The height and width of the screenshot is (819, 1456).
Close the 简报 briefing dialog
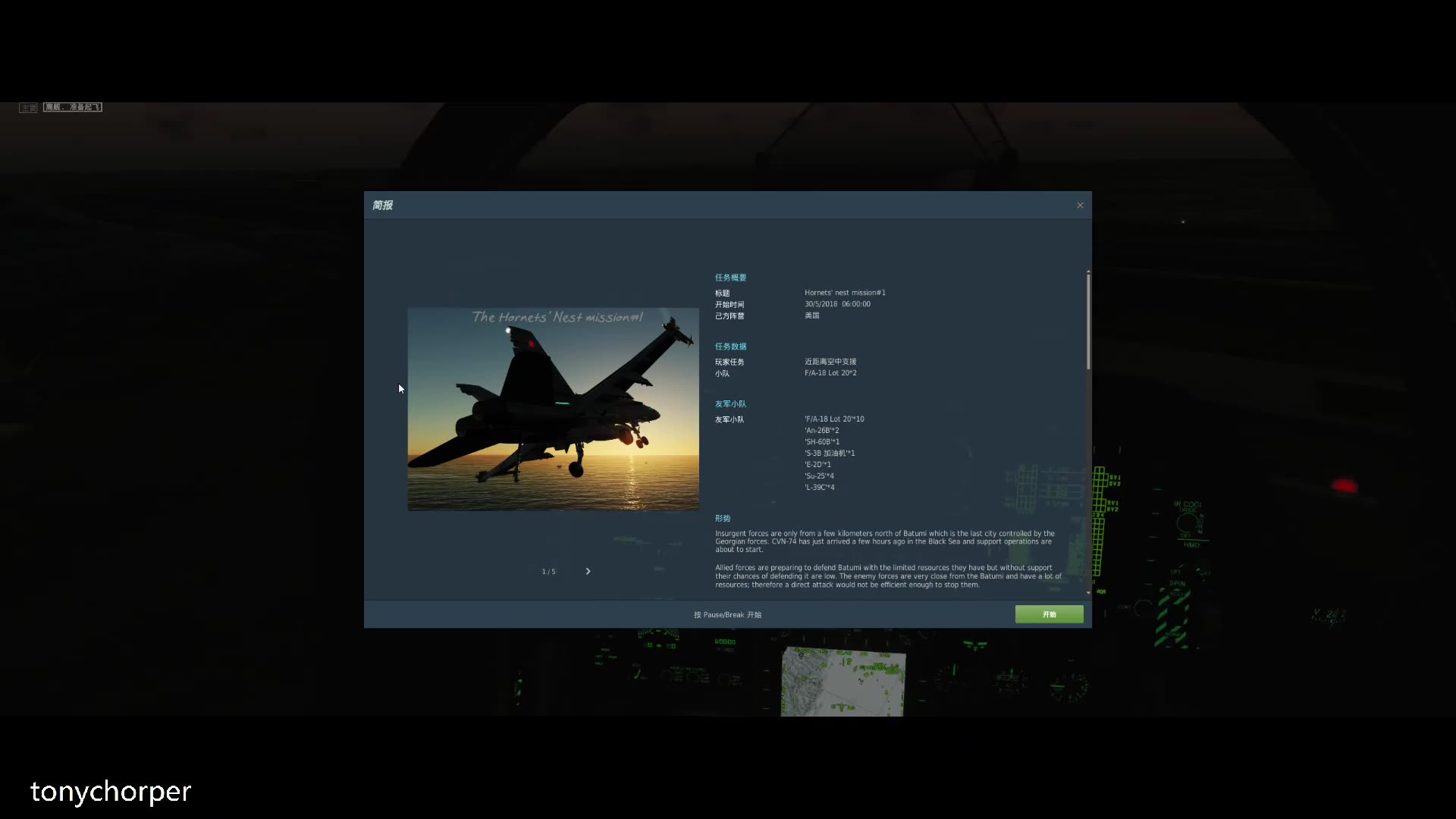[1080, 206]
